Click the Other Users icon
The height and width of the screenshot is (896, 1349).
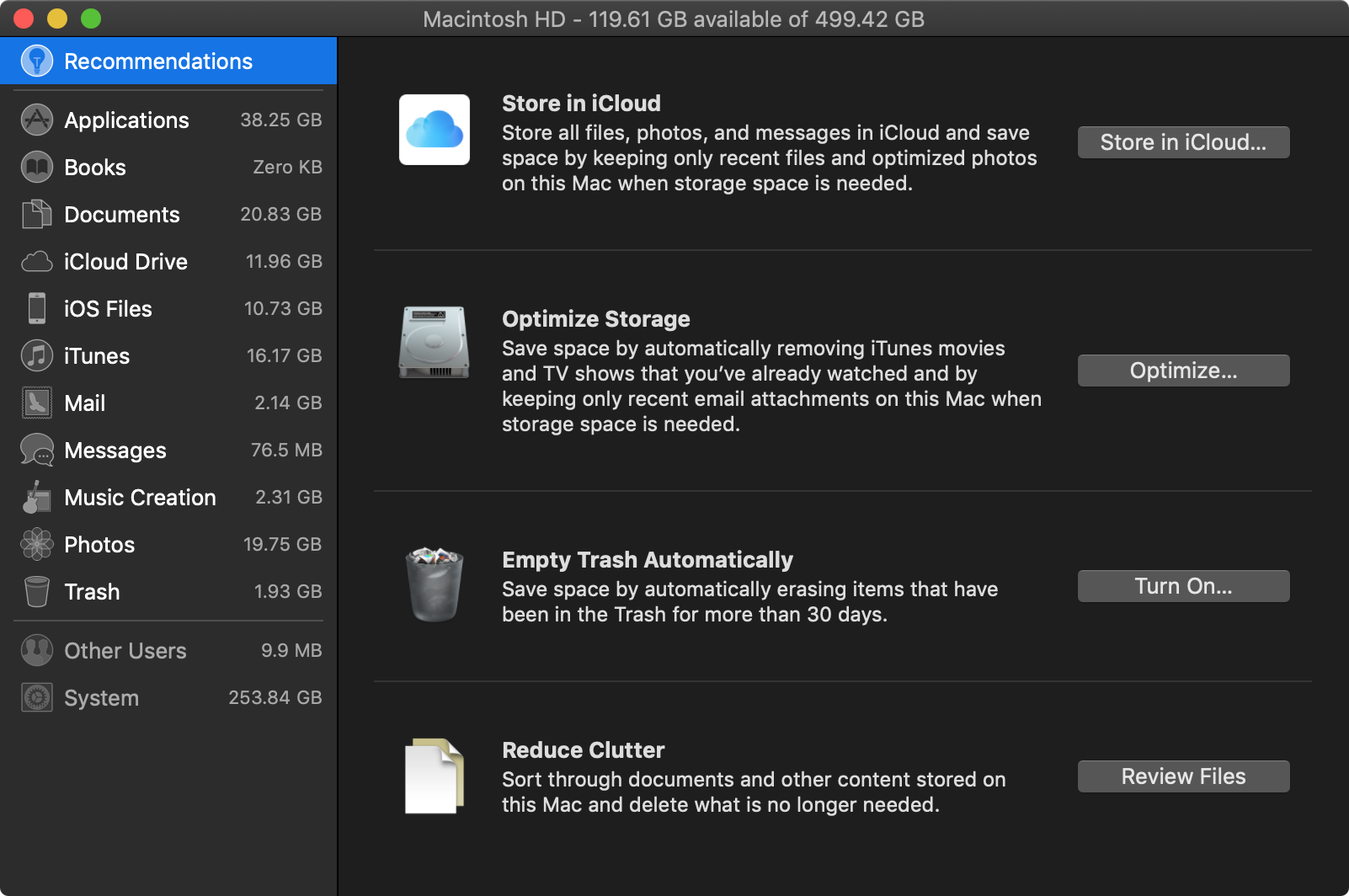[x=37, y=650]
